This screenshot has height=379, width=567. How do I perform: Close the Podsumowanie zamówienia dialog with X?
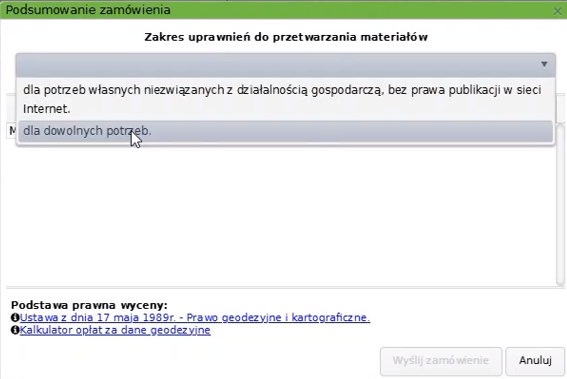[557, 11]
